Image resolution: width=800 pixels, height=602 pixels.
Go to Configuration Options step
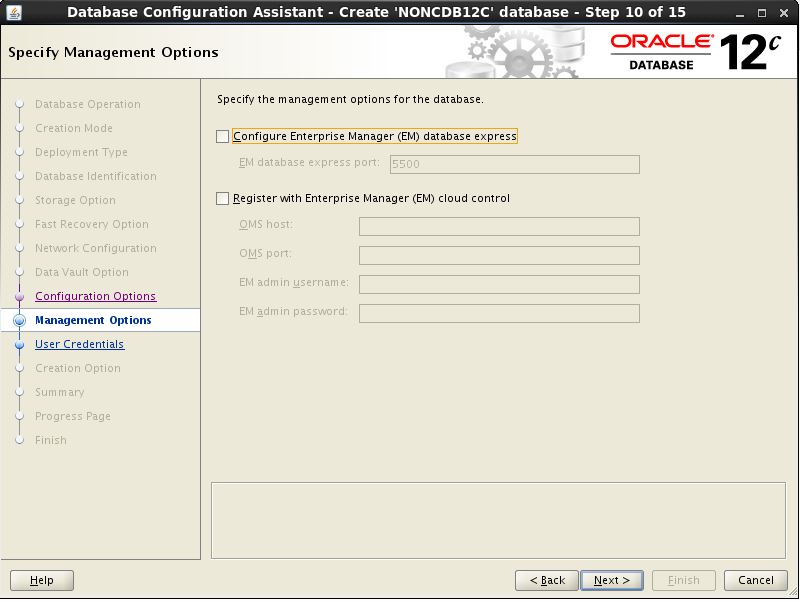[x=95, y=296]
